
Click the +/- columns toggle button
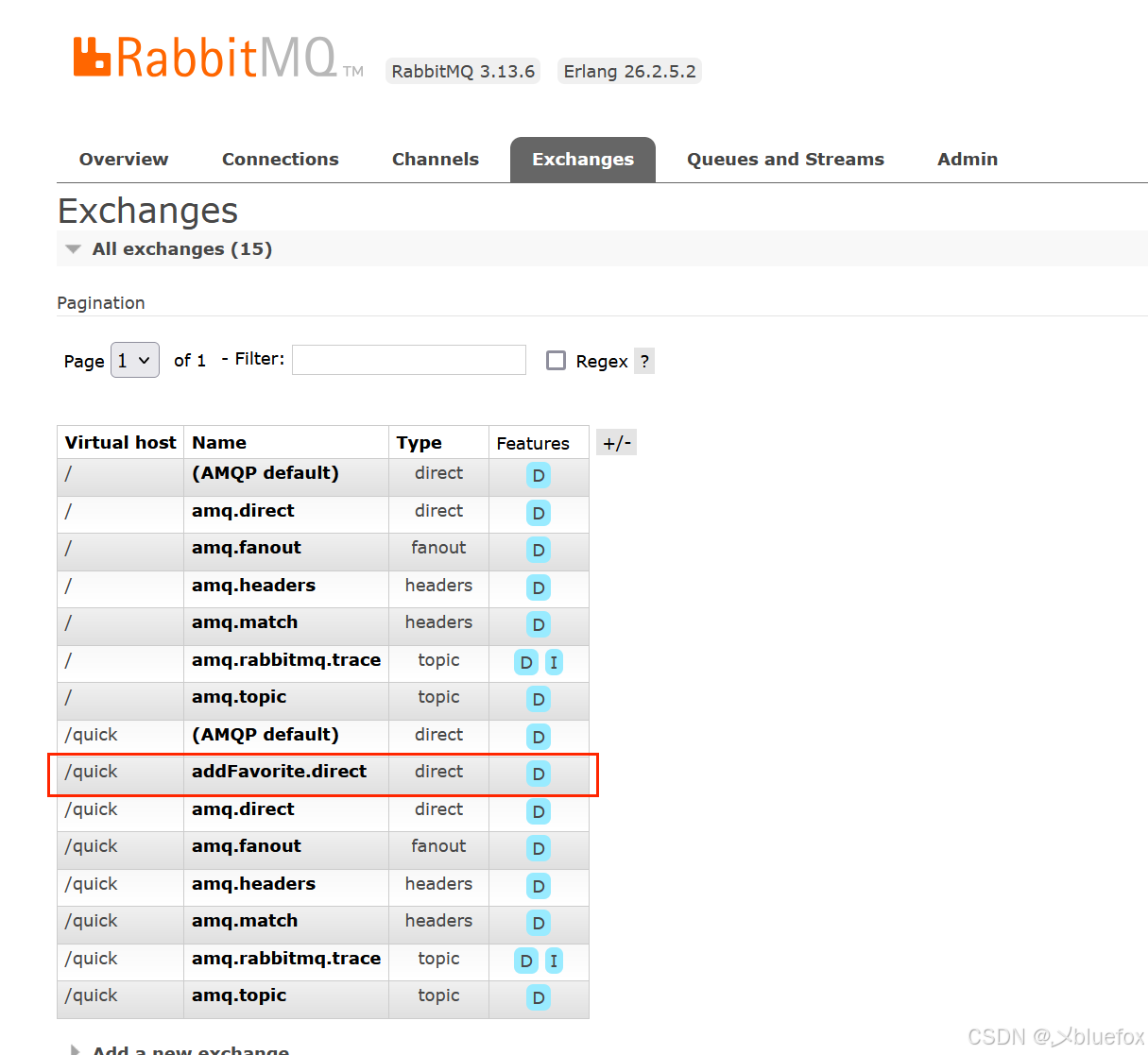(617, 443)
